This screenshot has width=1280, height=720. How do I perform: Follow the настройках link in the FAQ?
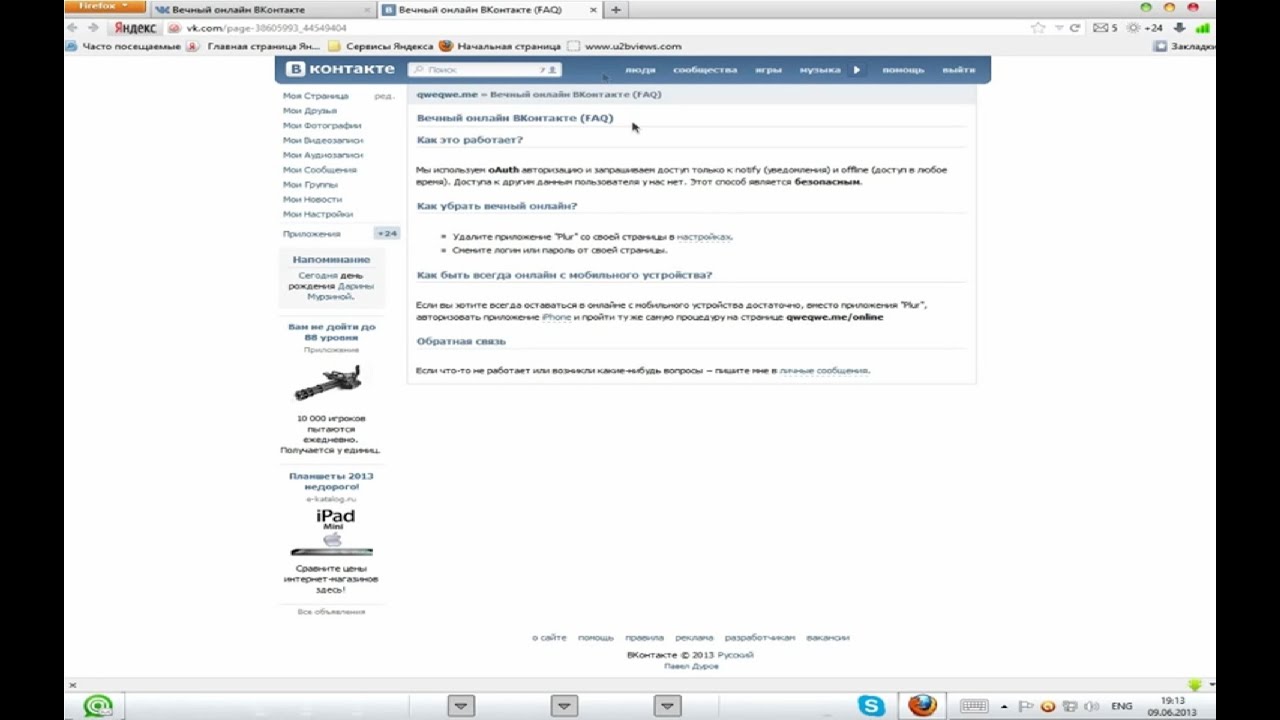tap(704, 237)
